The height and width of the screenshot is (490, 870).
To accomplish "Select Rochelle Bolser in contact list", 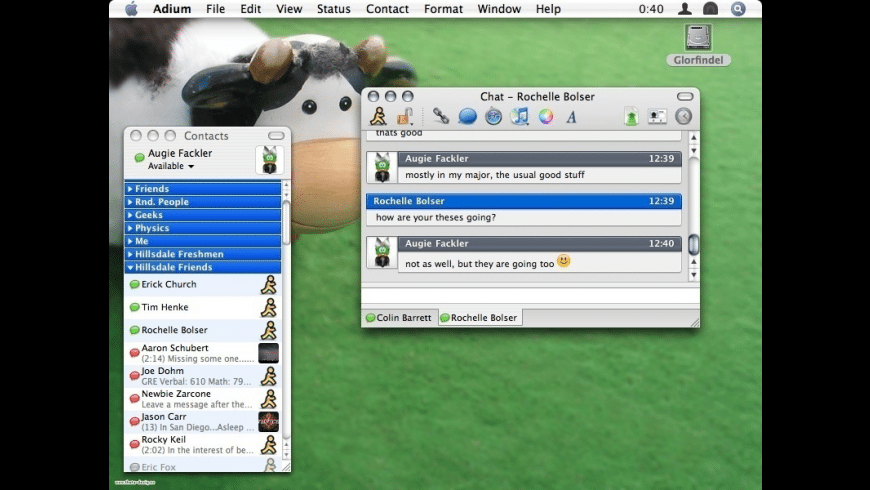I will (x=203, y=330).
